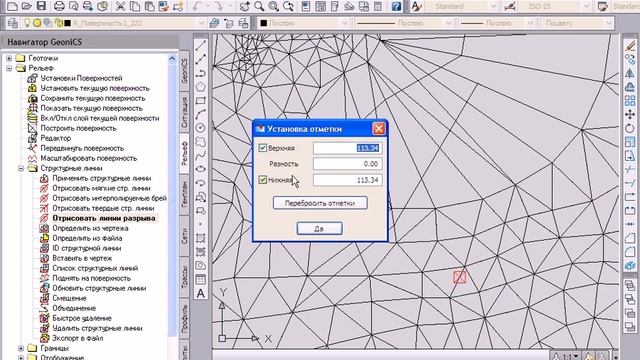Open the ISO-25 dimension style dropdown
Viewport: 640px width, 360px height.
tap(587, 6)
